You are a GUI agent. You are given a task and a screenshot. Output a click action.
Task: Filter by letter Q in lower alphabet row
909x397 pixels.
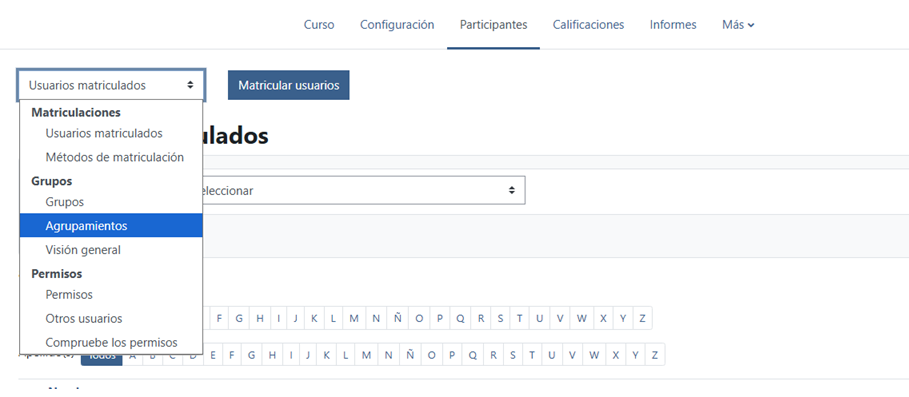[472, 355]
